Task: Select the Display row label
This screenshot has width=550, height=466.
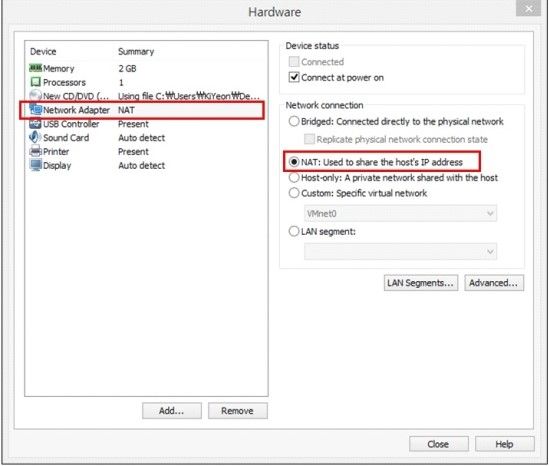Action: [57, 166]
